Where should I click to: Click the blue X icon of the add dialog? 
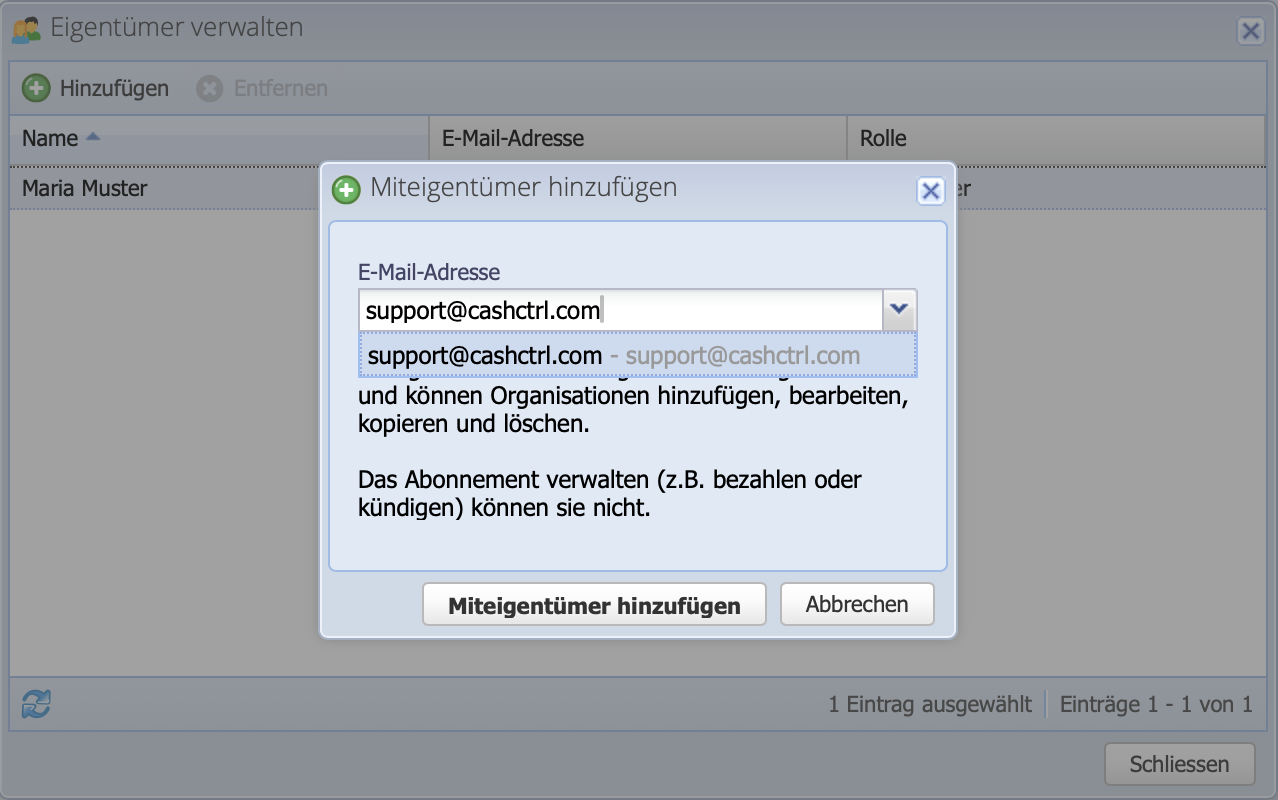pyautogui.click(x=930, y=190)
